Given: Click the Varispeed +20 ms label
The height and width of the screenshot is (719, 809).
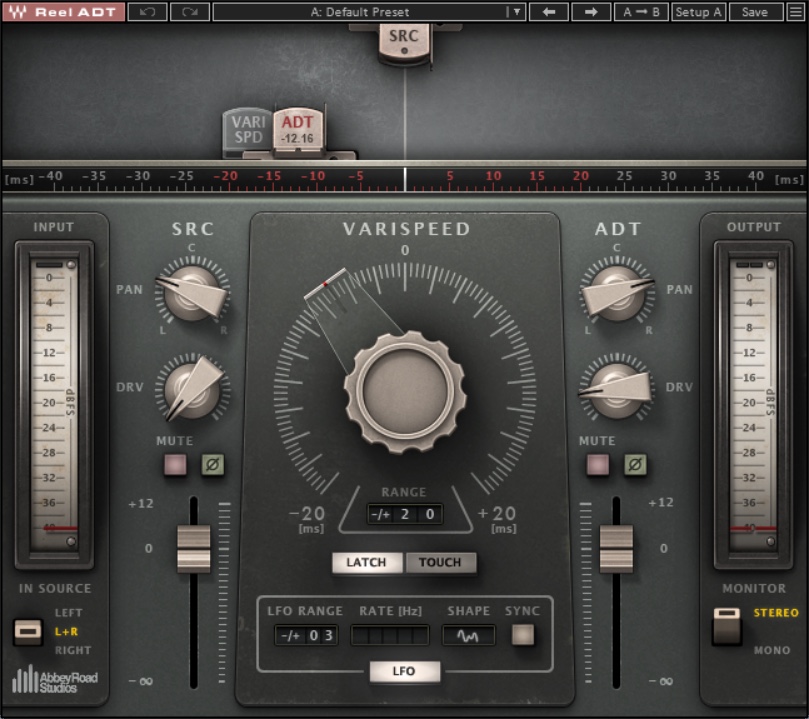Looking at the screenshot, I should click(x=497, y=518).
